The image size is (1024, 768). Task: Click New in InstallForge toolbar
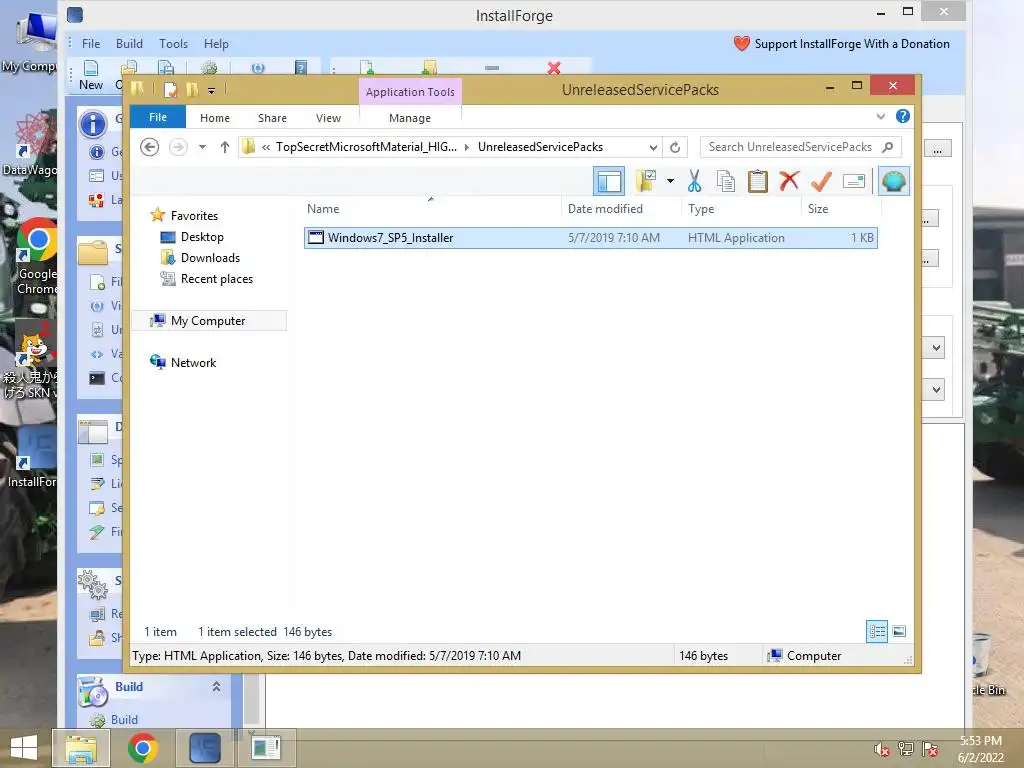pos(91,76)
